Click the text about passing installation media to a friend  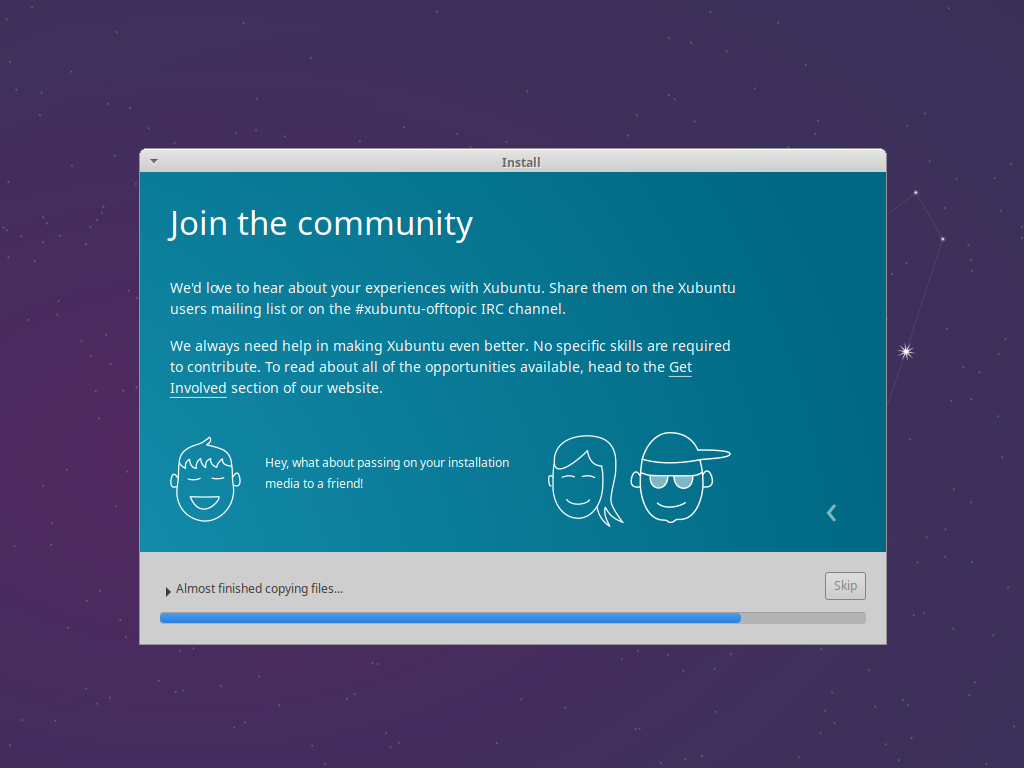click(x=387, y=472)
